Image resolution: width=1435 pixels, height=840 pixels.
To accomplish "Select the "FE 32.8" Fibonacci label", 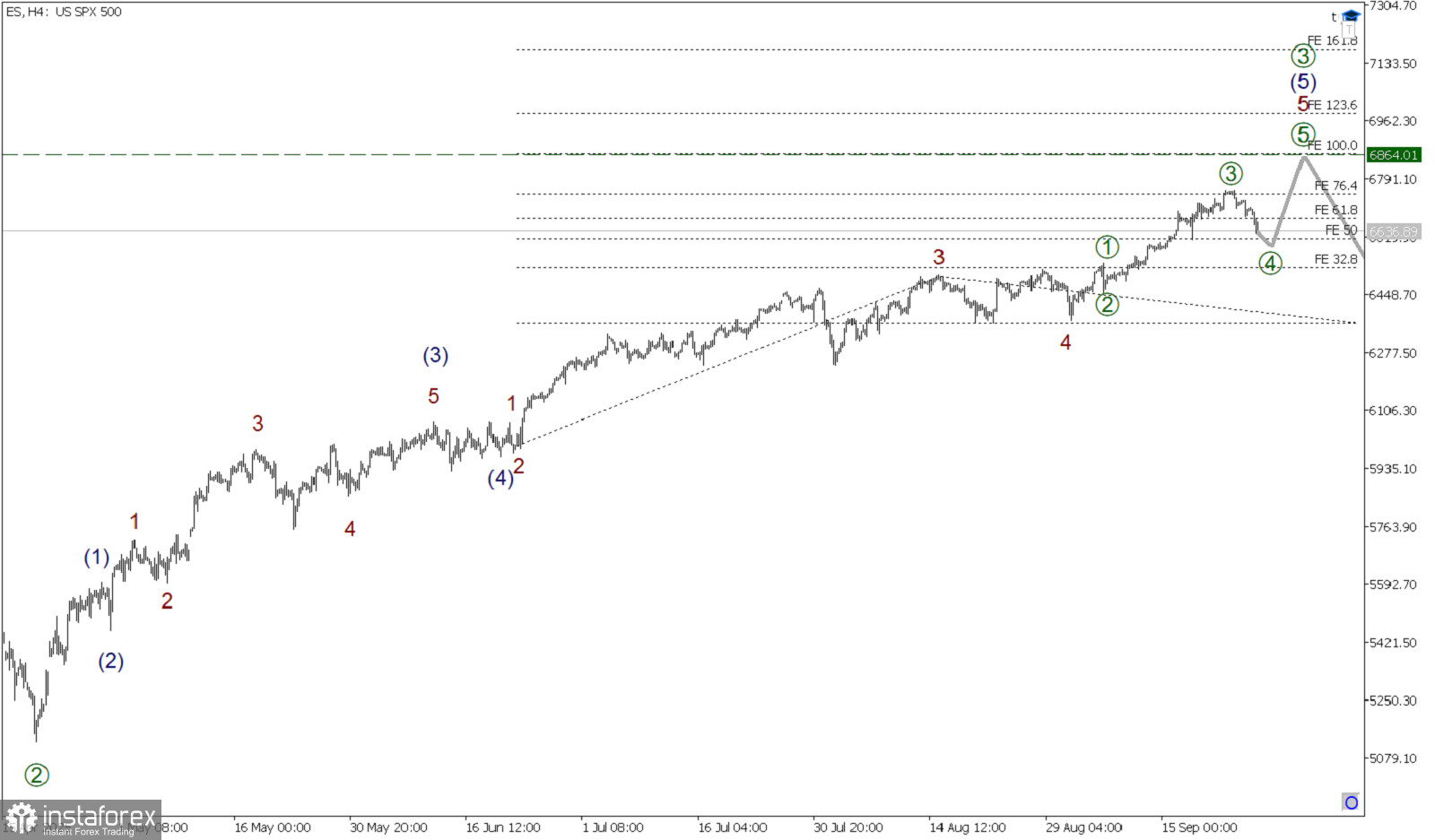I will (1335, 259).
